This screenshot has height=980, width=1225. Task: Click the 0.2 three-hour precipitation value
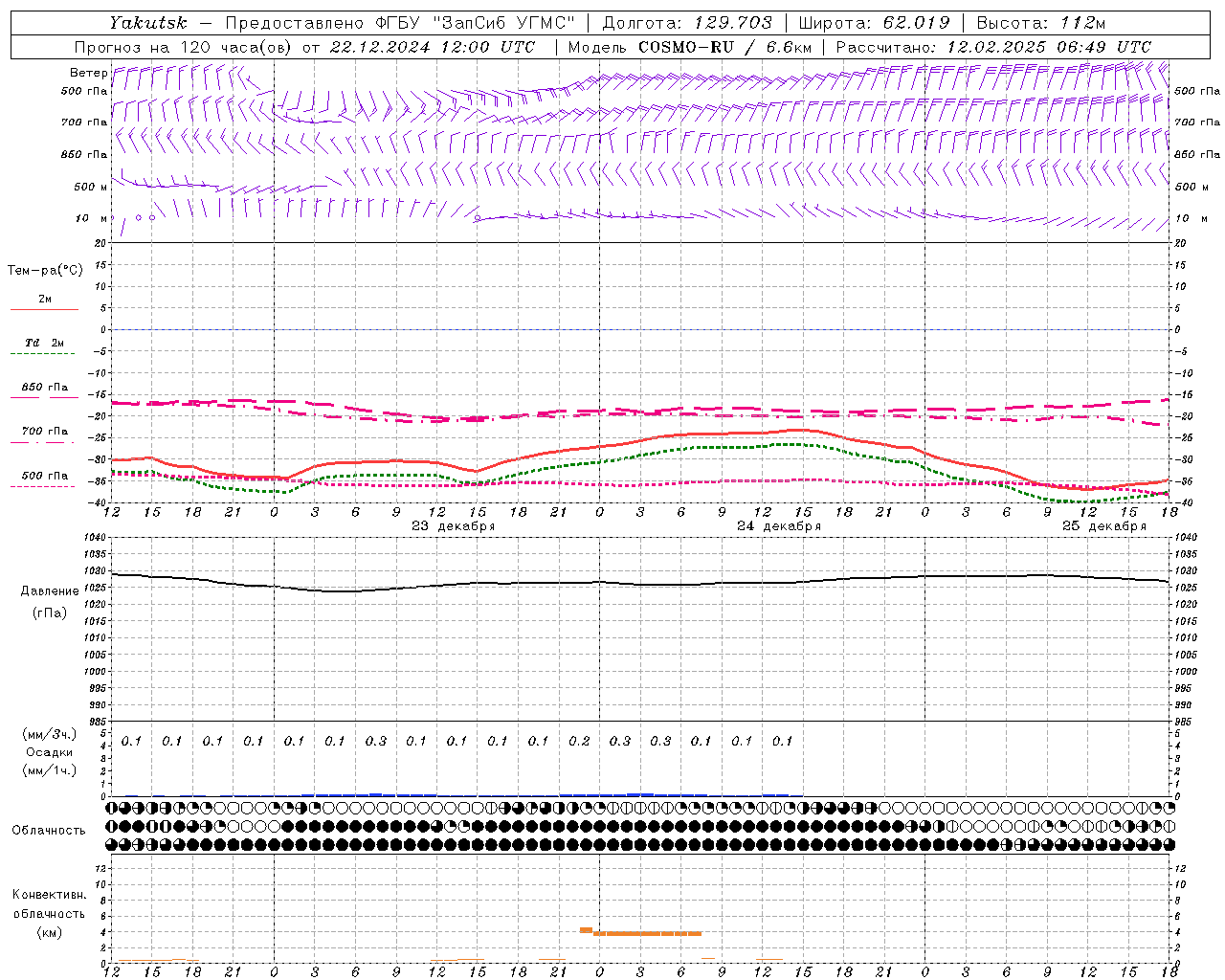pyautogui.click(x=579, y=741)
